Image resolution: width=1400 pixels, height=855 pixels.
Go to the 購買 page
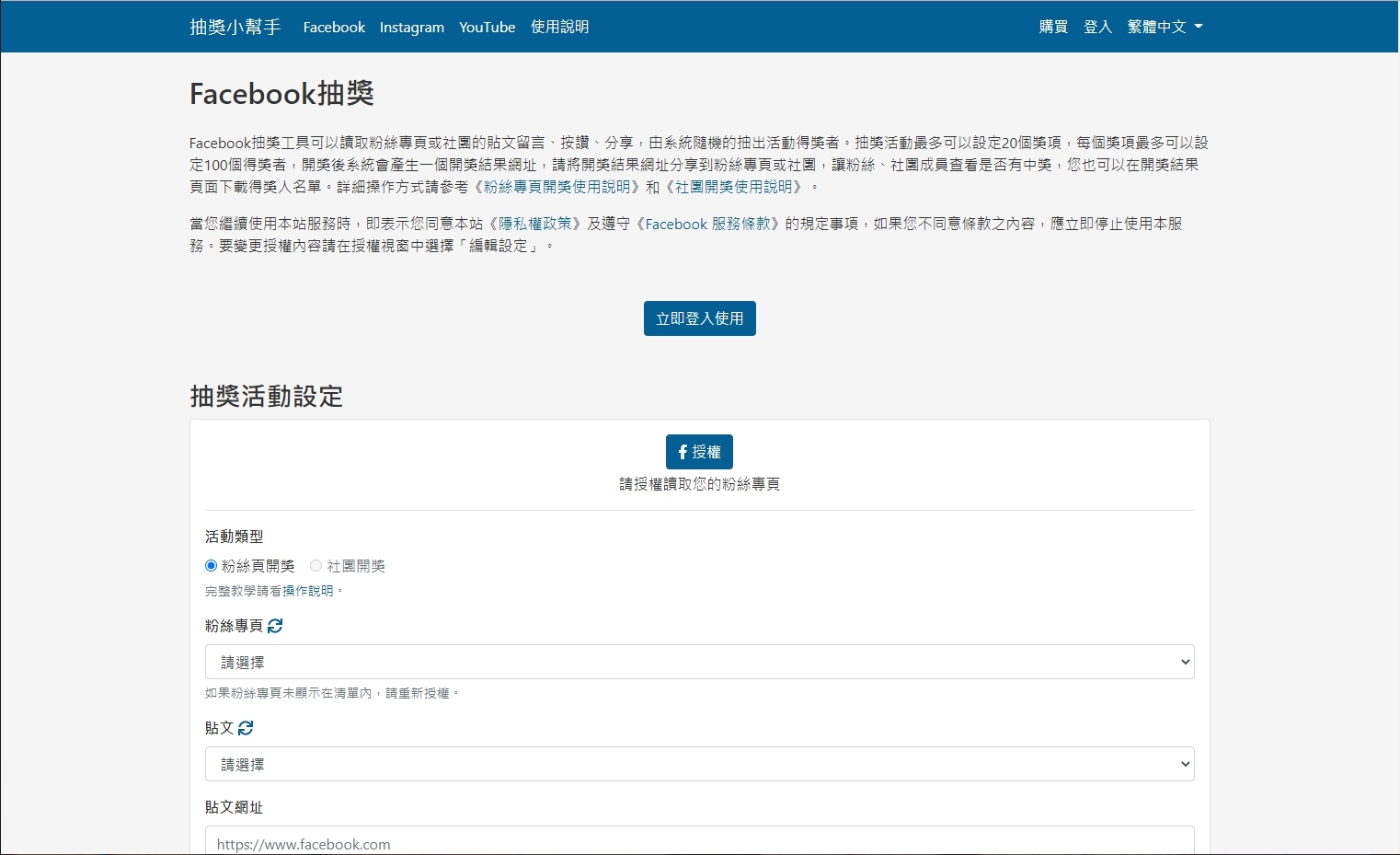(1053, 27)
